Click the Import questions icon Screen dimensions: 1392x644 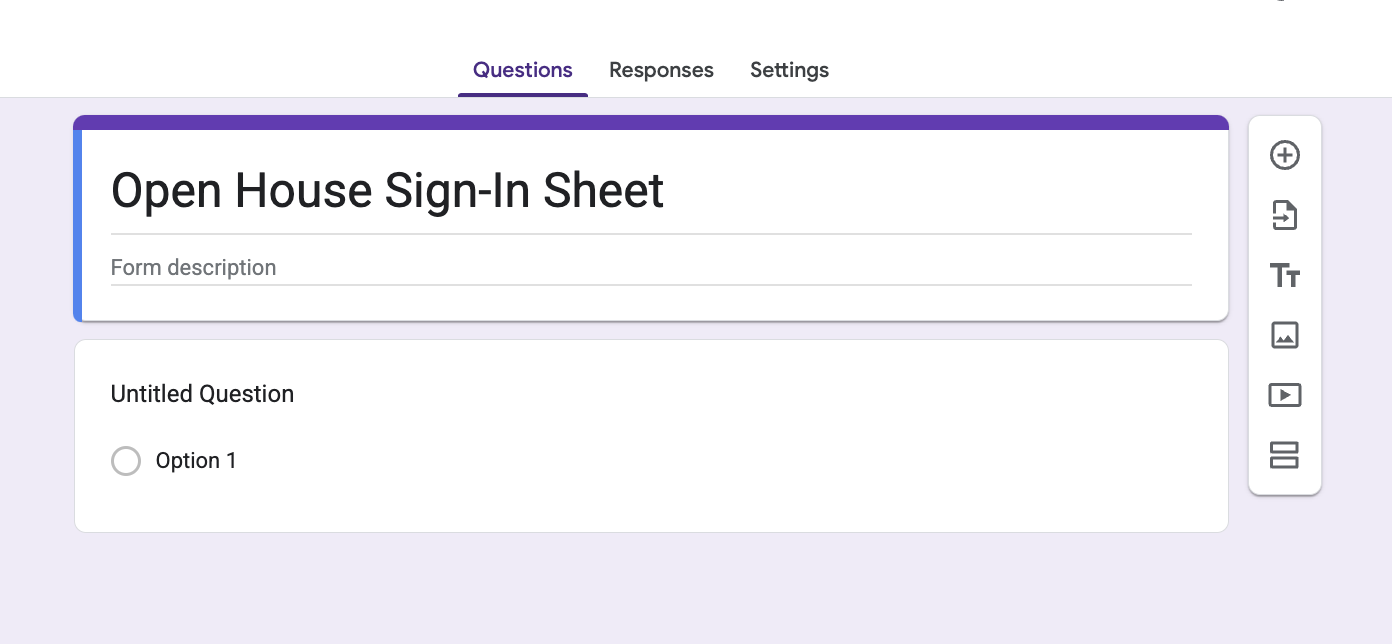tap(1284, 215)
